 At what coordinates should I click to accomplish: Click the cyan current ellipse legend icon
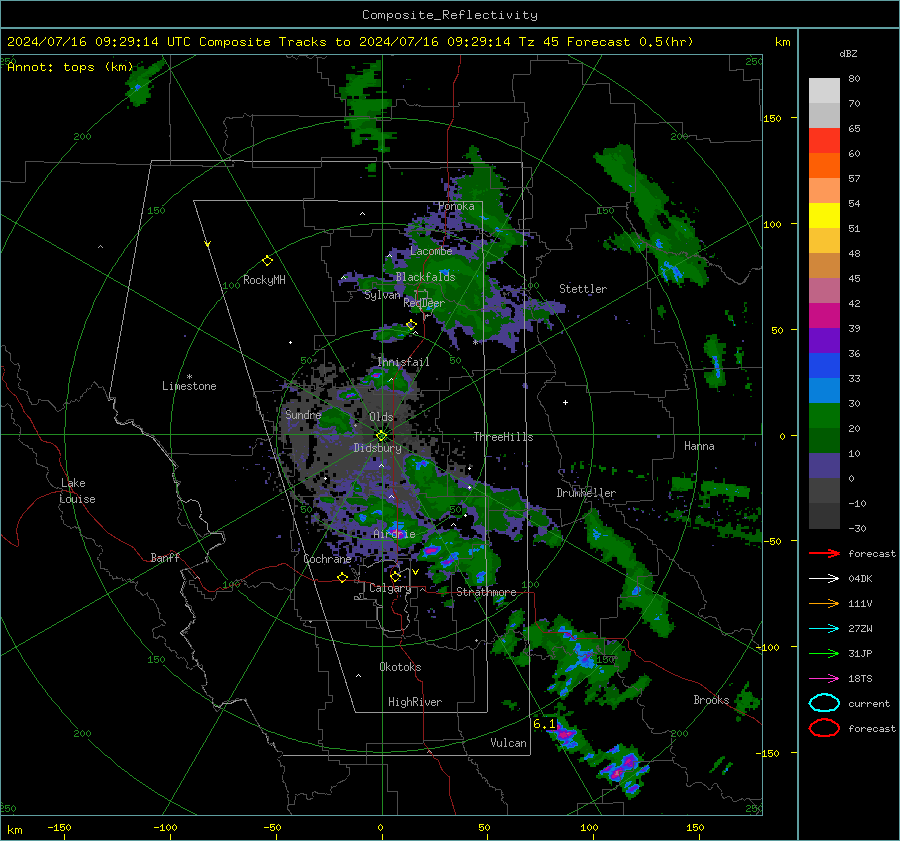coord(824,703)
